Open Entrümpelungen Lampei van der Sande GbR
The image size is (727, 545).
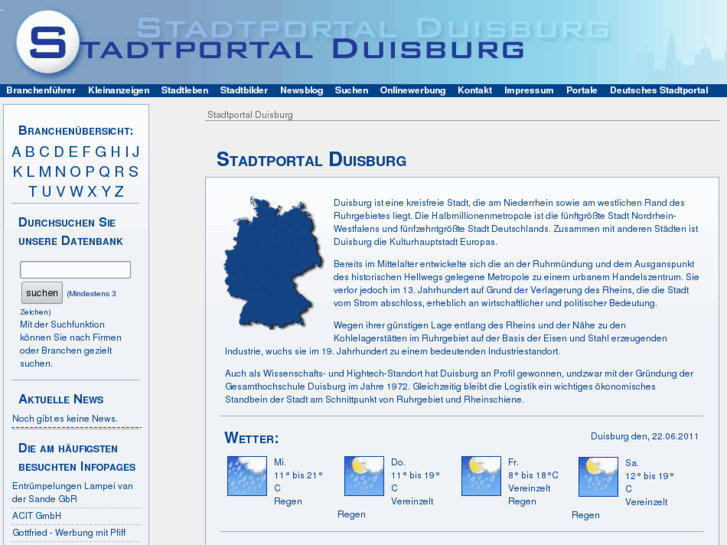pyautogui.click(x=73, y=493)
